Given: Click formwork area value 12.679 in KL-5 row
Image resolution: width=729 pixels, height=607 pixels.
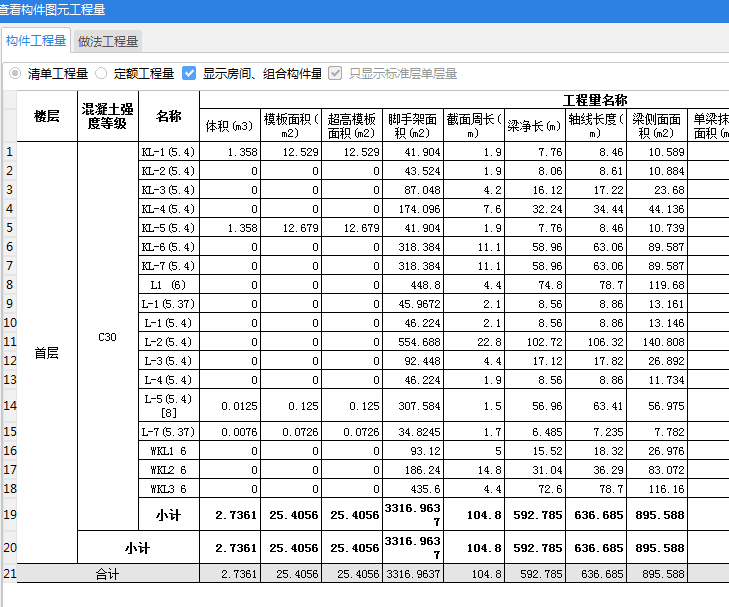Looking at the screenshot, I should [291, 228].
